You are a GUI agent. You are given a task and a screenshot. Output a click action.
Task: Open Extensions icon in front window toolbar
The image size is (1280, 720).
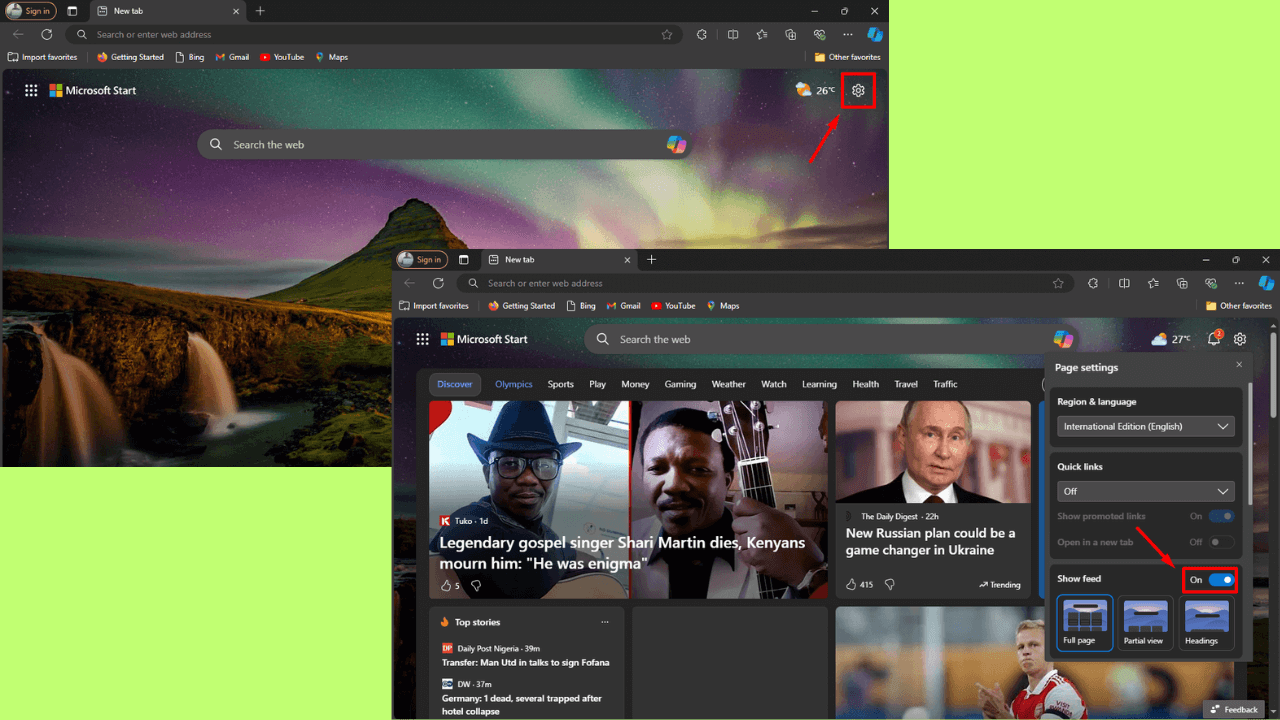[1093, 283]
